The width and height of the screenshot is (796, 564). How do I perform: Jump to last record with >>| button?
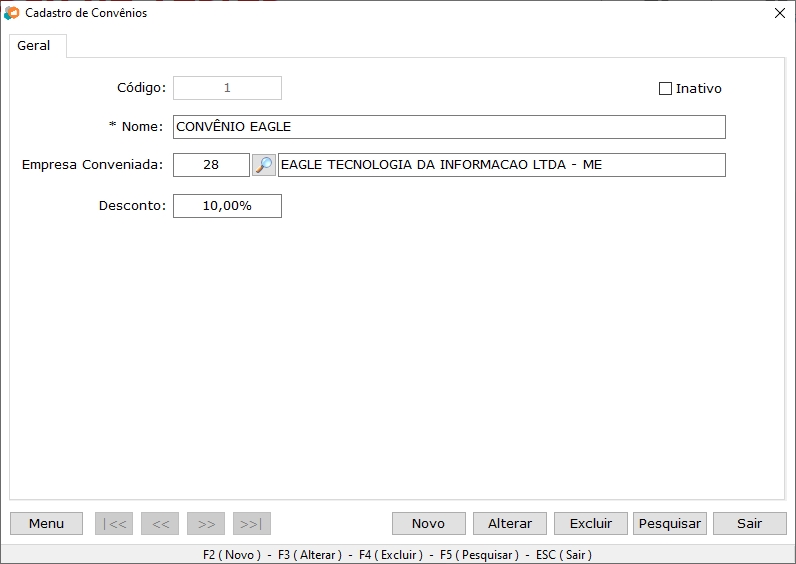click(252, 524)
